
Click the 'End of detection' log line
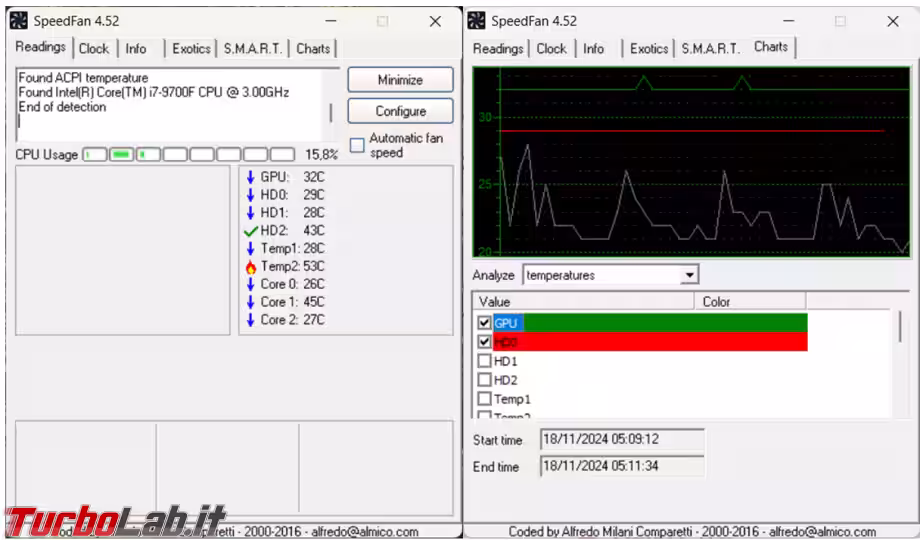pyautogui.click(x=62, y=107)
